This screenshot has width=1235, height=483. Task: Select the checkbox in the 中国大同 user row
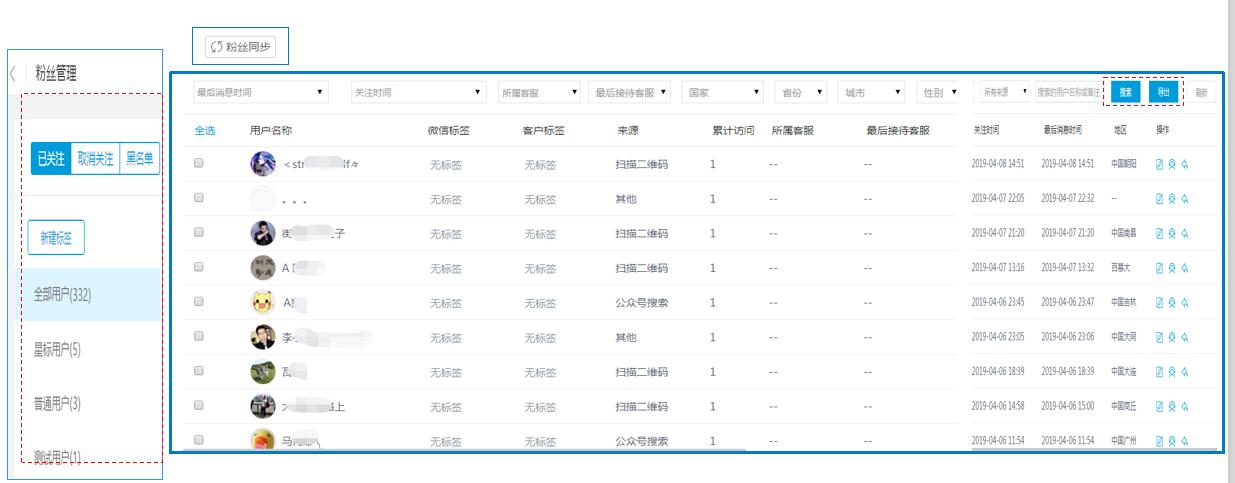click(199, 337)
